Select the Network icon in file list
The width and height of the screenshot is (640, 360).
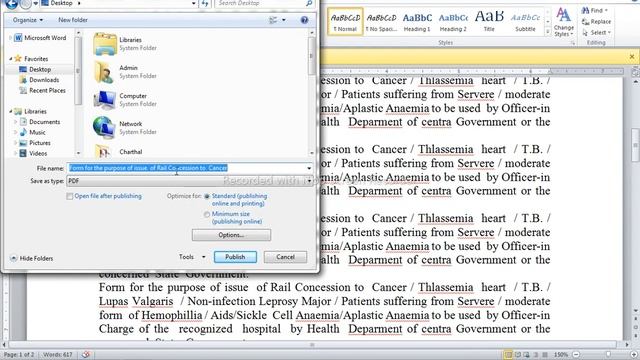point(104,127)
